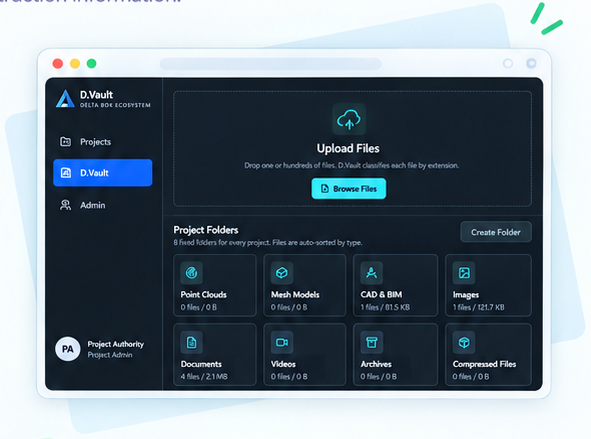This screenshot has width=591, height=439.
Task: Click the Videos camera icon
Action: point(282,342)
